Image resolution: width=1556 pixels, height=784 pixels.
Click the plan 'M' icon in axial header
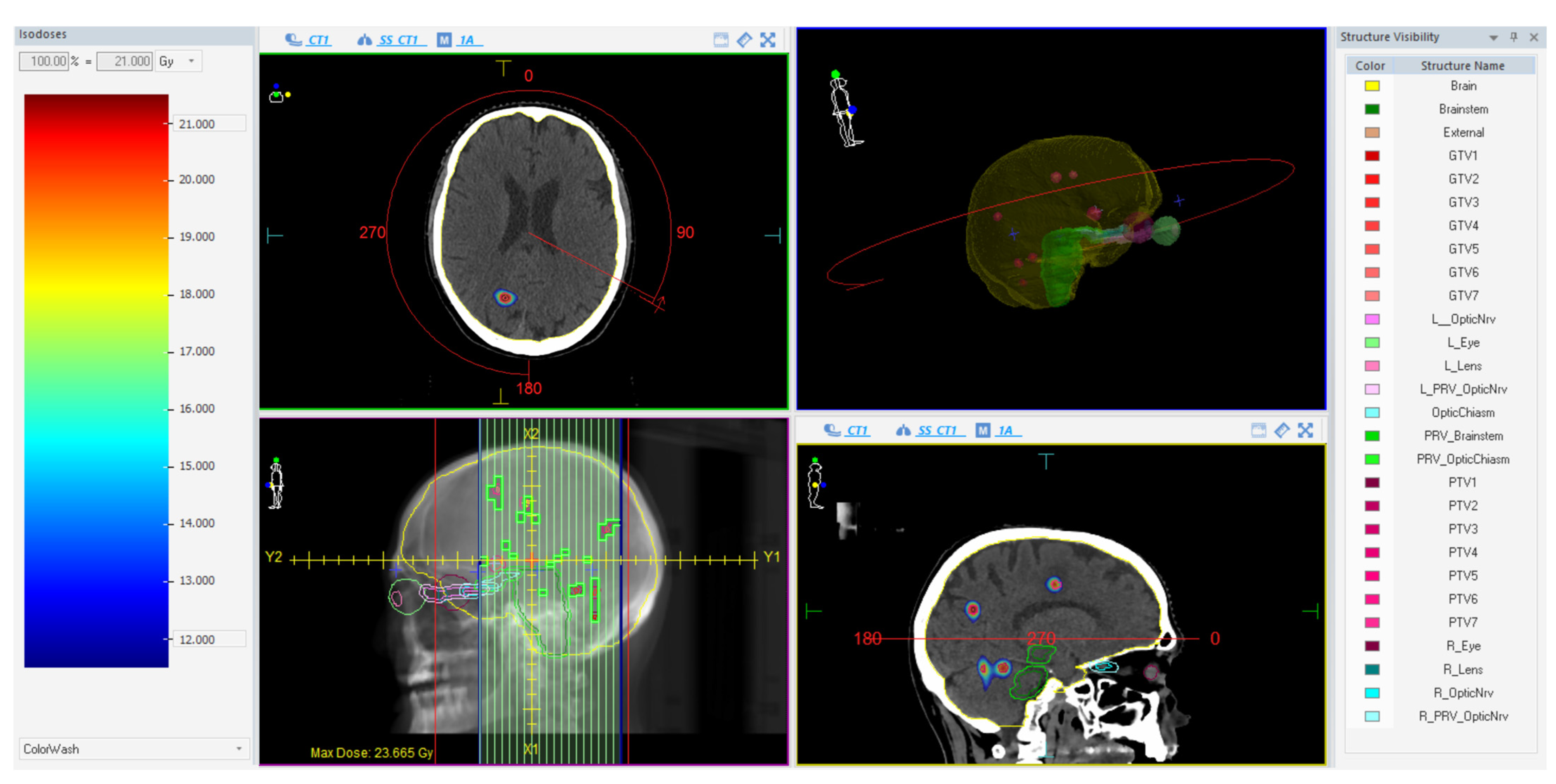tap(444, 40)
